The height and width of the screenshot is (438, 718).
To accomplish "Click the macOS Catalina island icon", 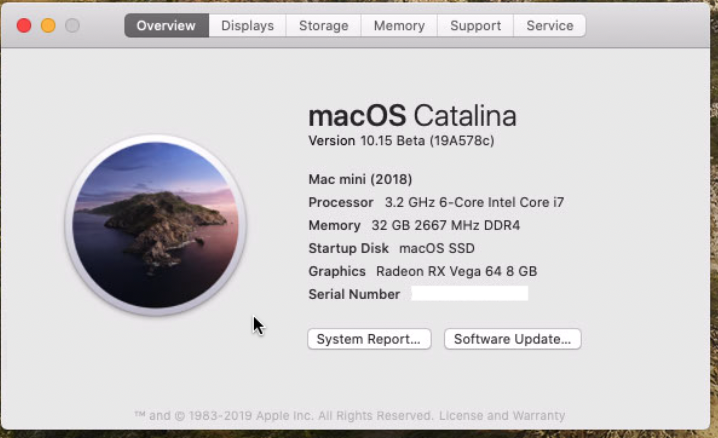I will (x=156, y=225).
